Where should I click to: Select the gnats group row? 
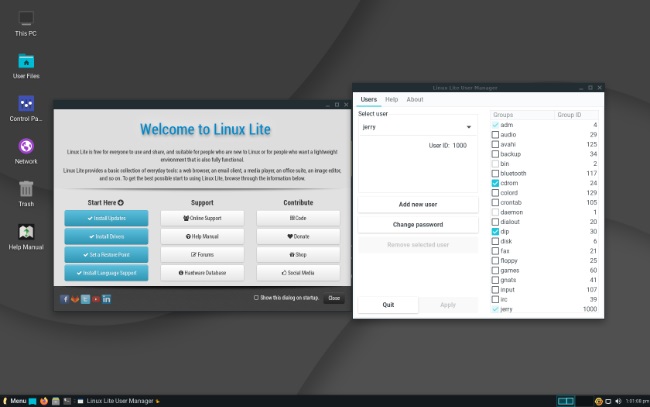pyautogui.click(x=544, y=280)
